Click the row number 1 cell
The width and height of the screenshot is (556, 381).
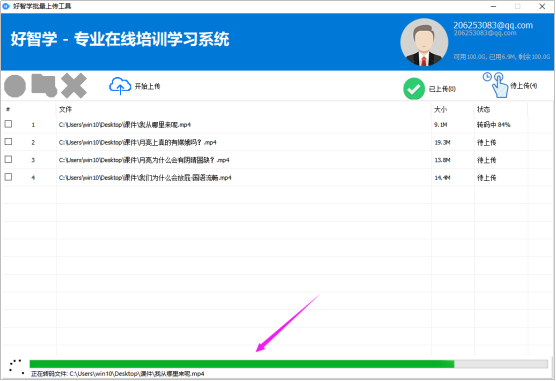[33, 125]
